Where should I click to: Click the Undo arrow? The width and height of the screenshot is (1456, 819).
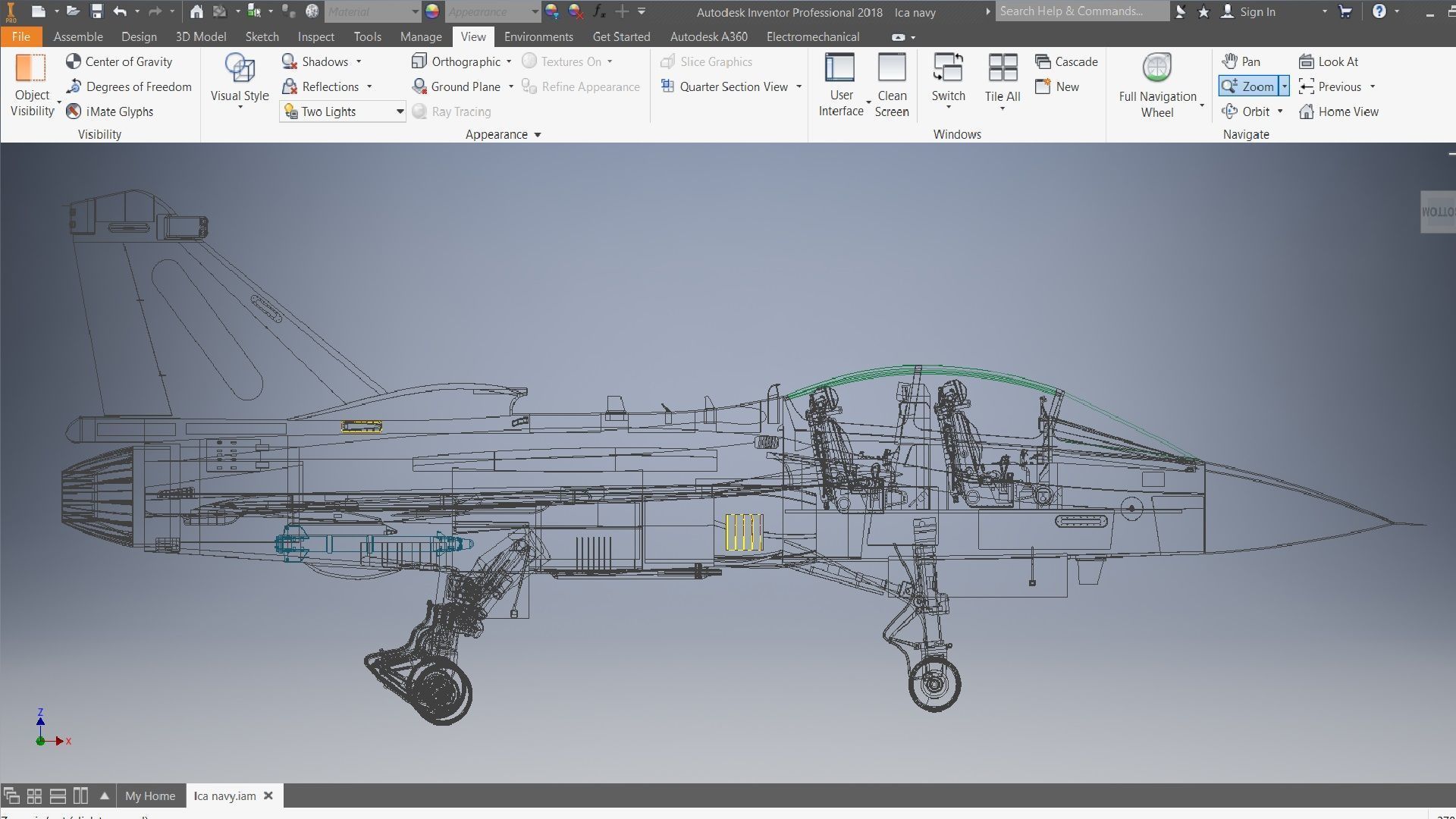tap(120, 11)
